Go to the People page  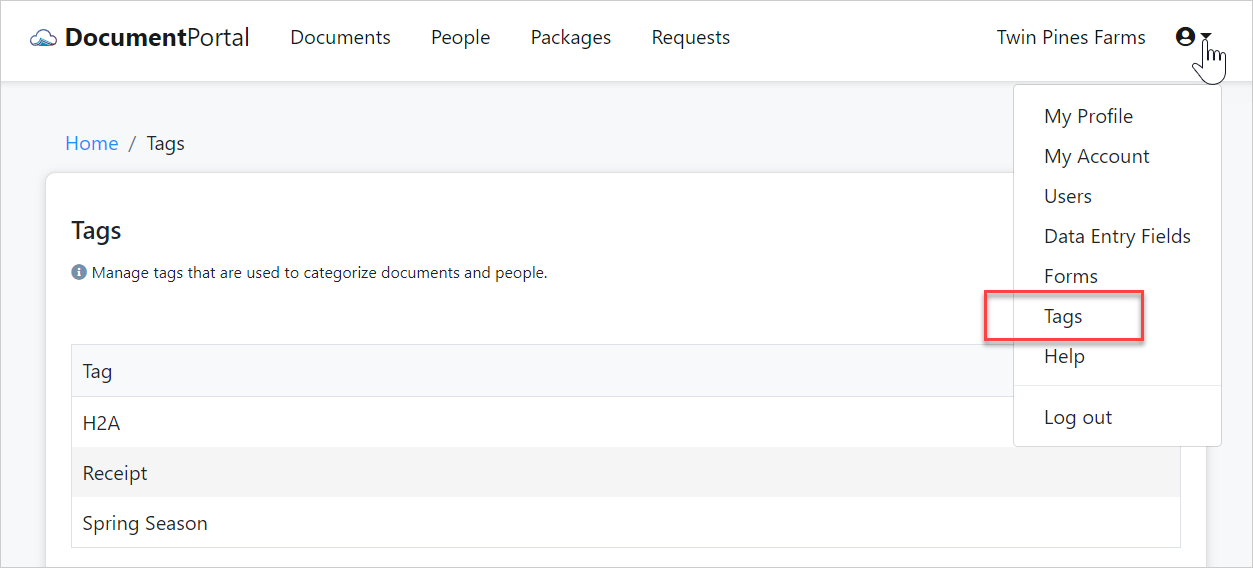460,38
